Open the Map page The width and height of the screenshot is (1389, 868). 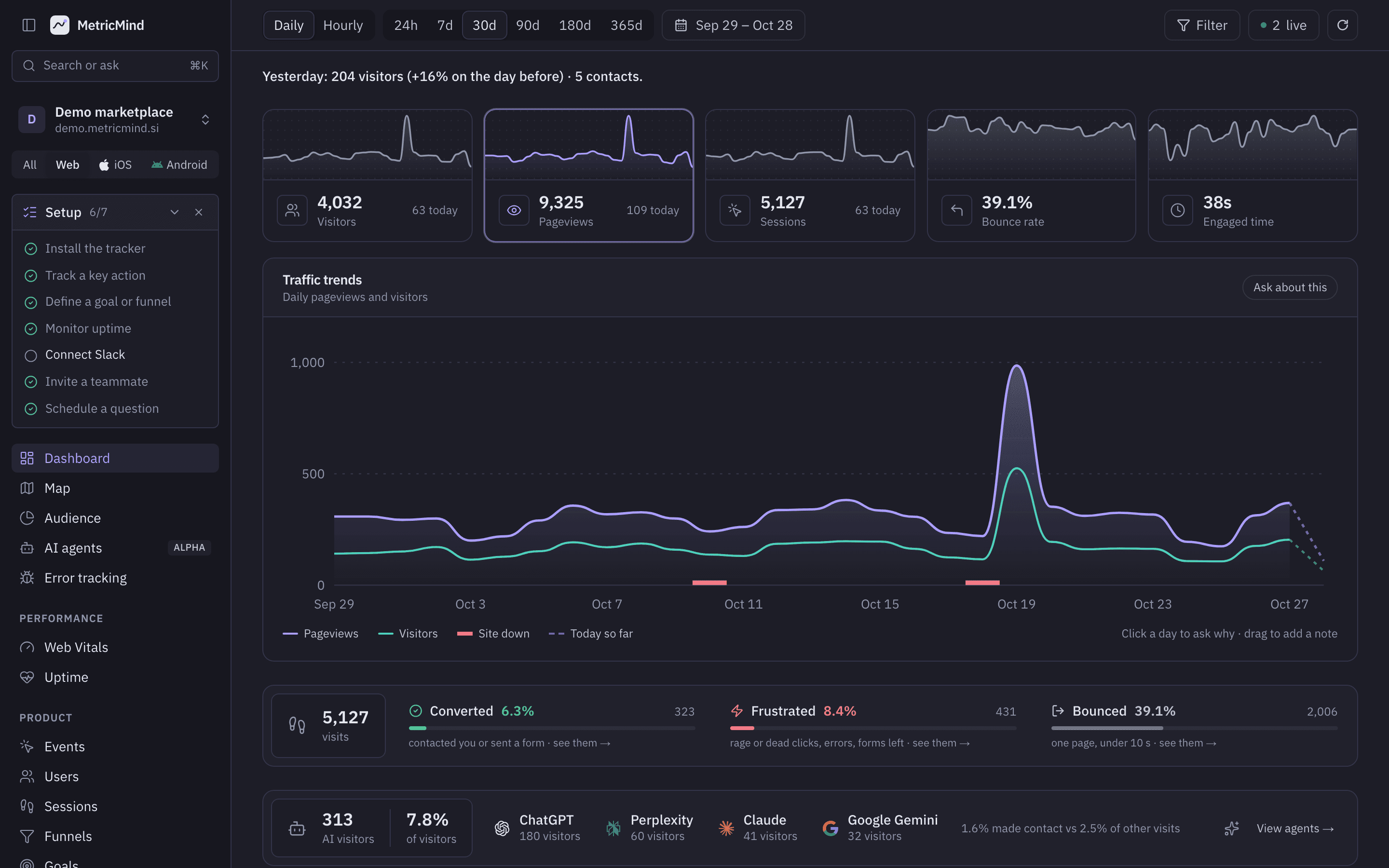click(115, 488)
